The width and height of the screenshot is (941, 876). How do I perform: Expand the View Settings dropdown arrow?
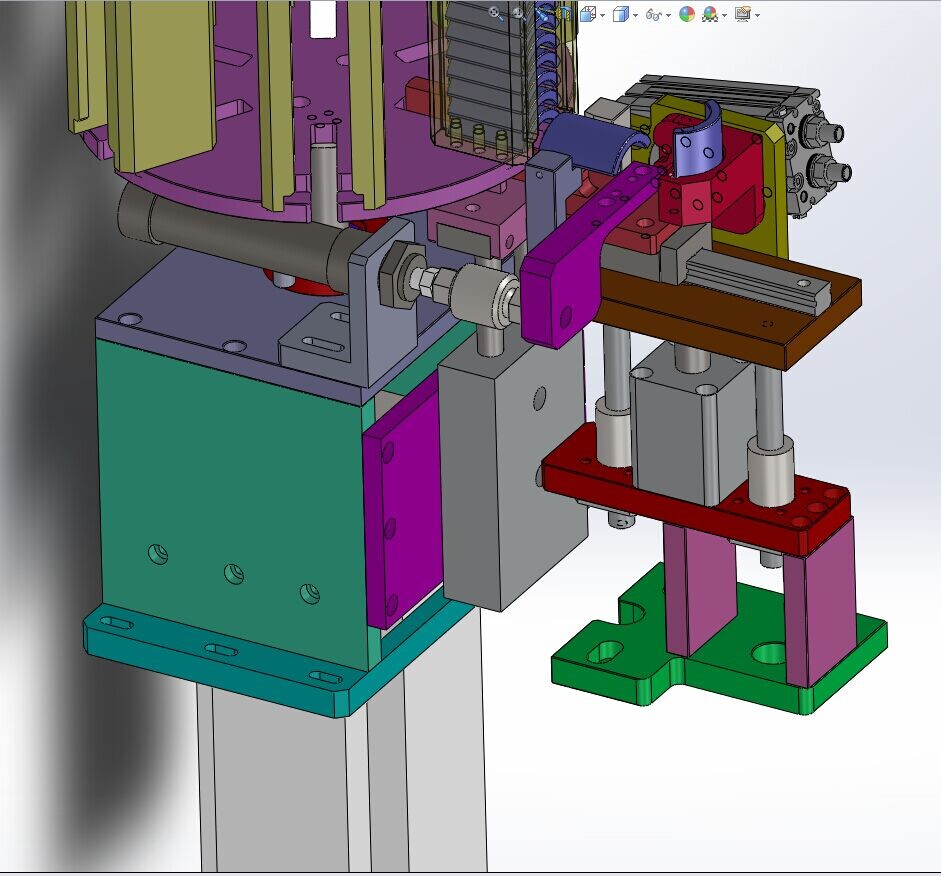757,15
